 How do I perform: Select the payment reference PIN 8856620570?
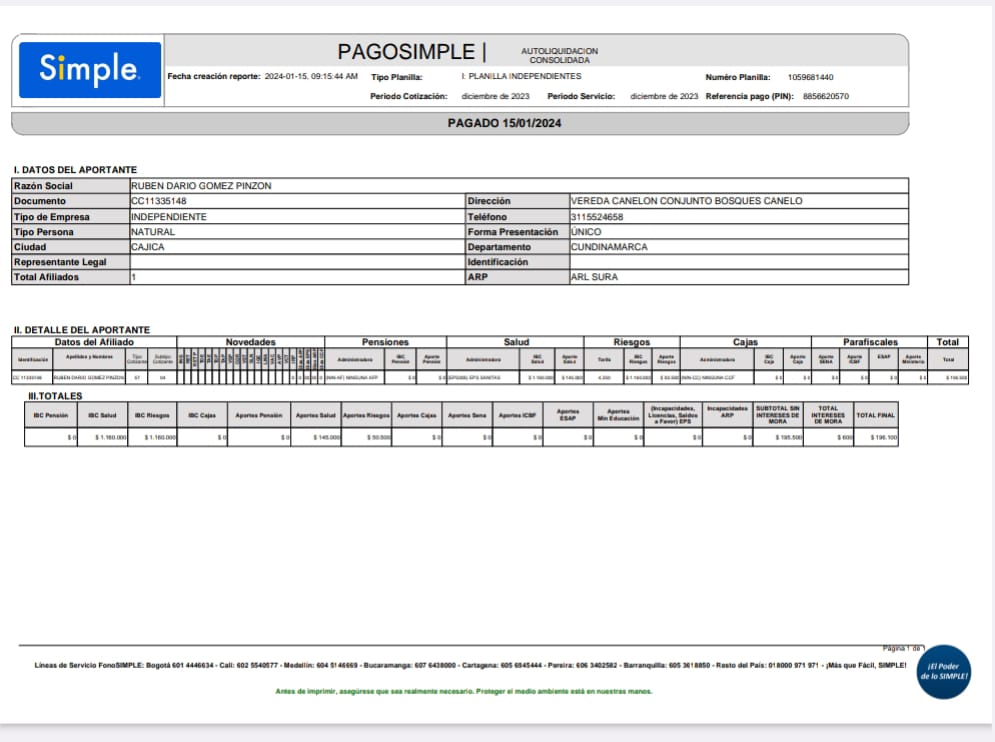[x=825, y=97]
